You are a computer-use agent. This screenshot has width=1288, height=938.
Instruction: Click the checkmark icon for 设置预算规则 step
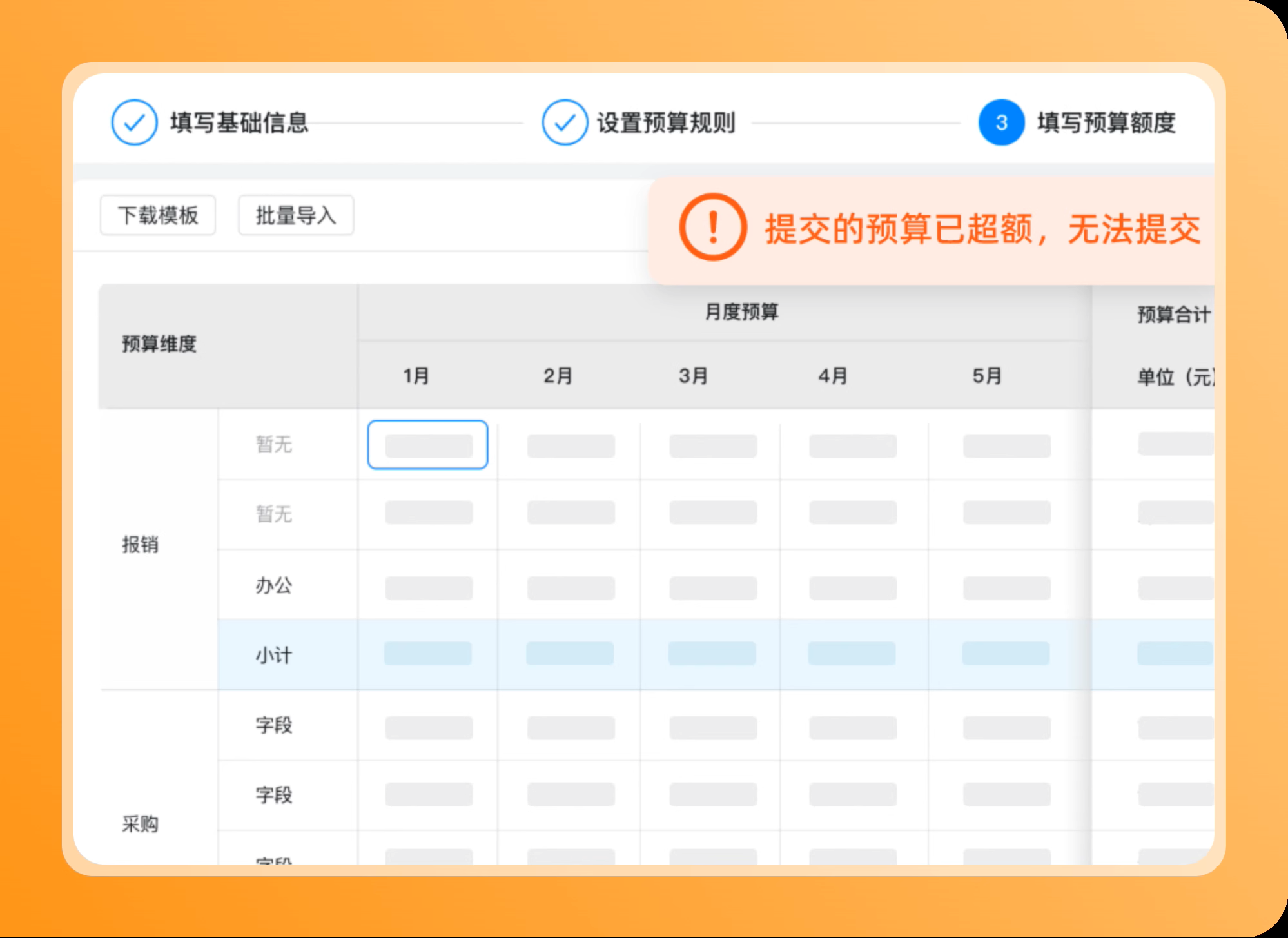(x=565, y=122)
